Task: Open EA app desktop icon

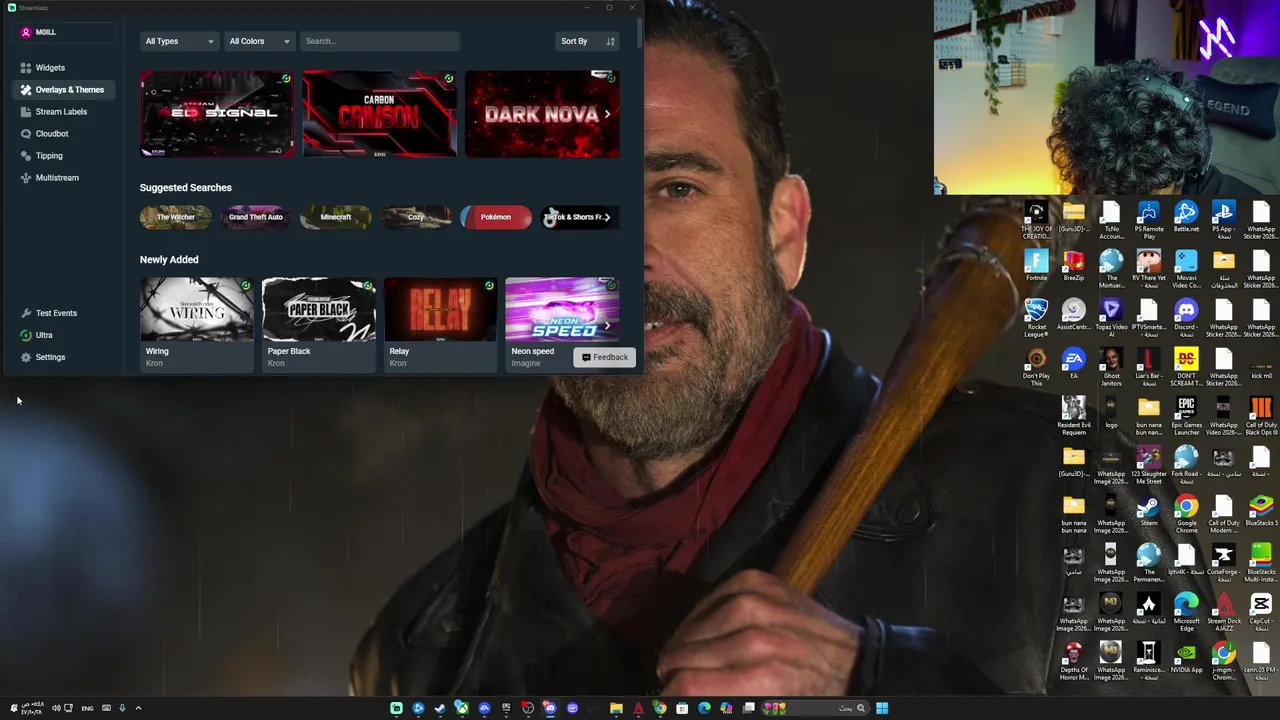Action: (1073, 364)
